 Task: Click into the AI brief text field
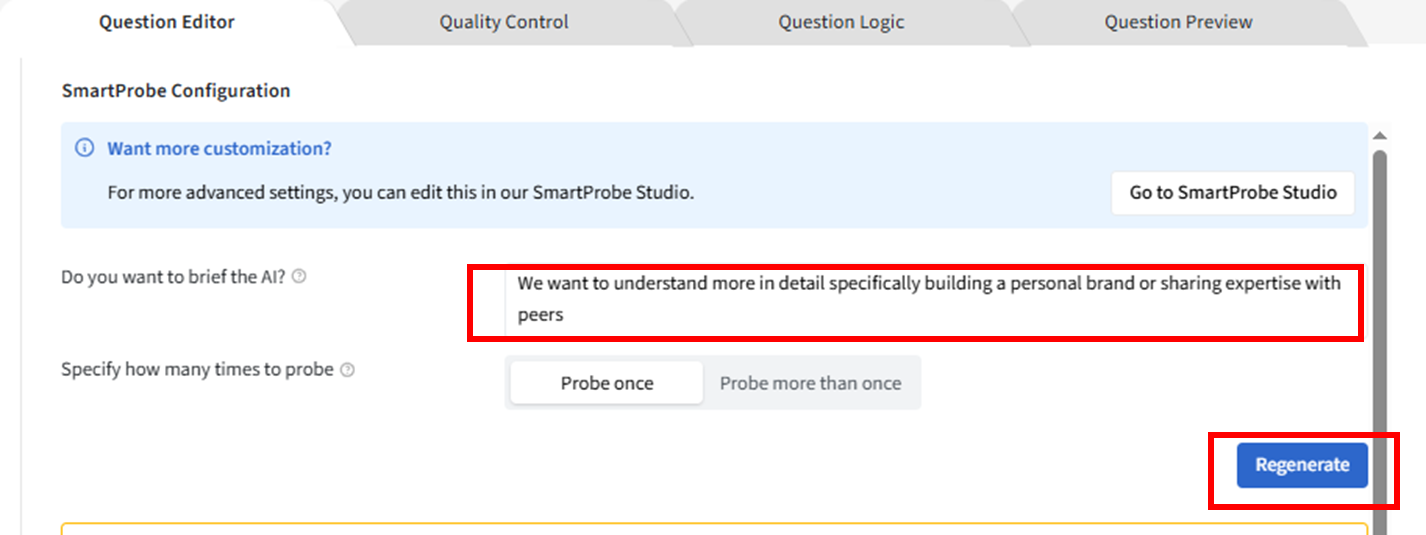[928, 299]
